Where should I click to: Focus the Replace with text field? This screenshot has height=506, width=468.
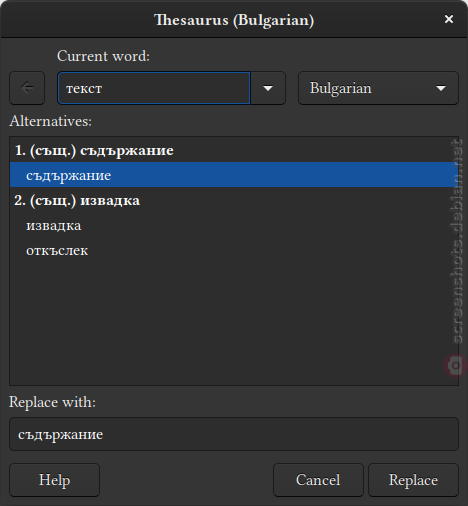pos(234,434)
